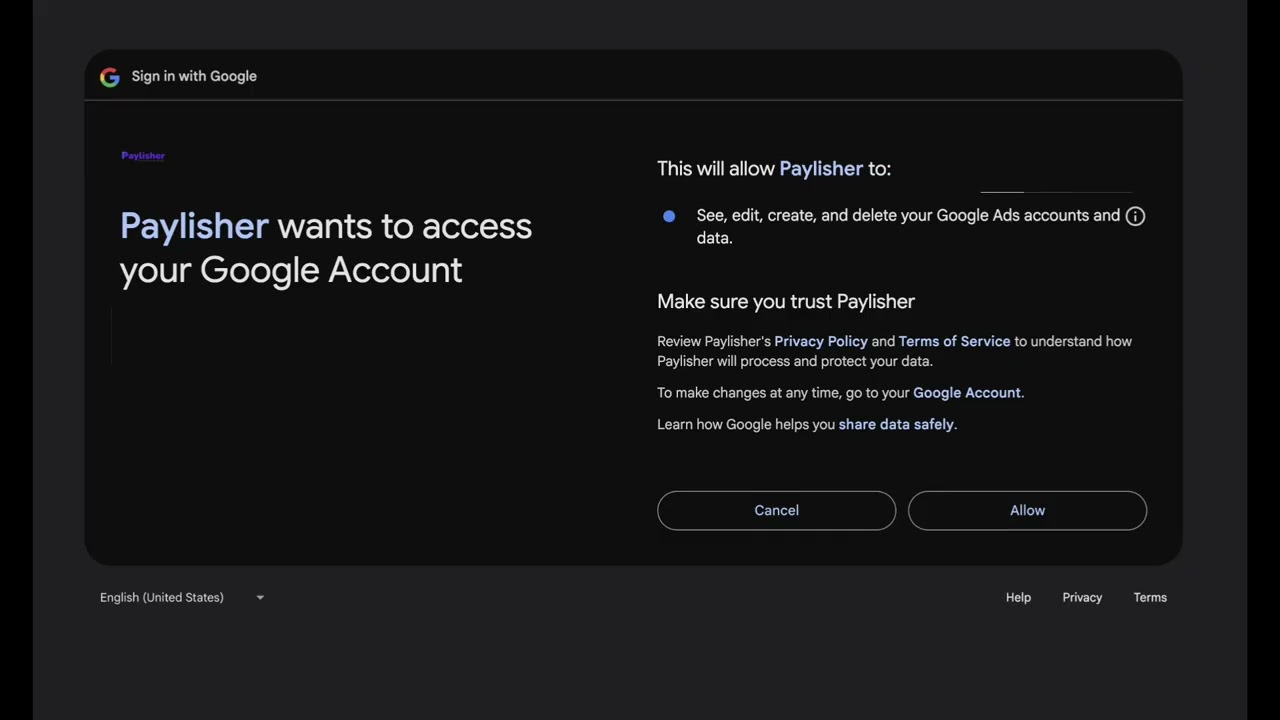Click "Make sure you trust Paylisher" heading

786,301
